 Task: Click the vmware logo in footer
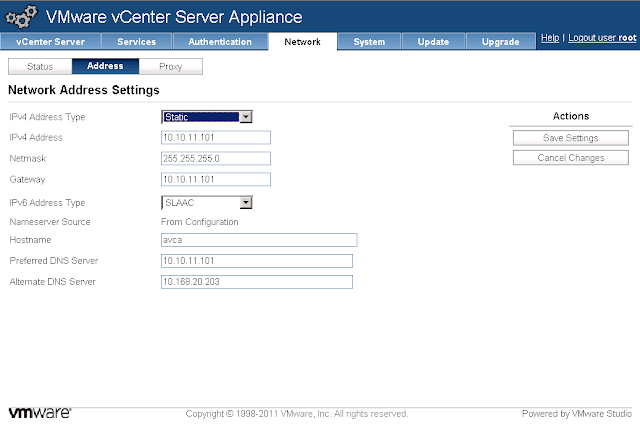click(40, 413)
